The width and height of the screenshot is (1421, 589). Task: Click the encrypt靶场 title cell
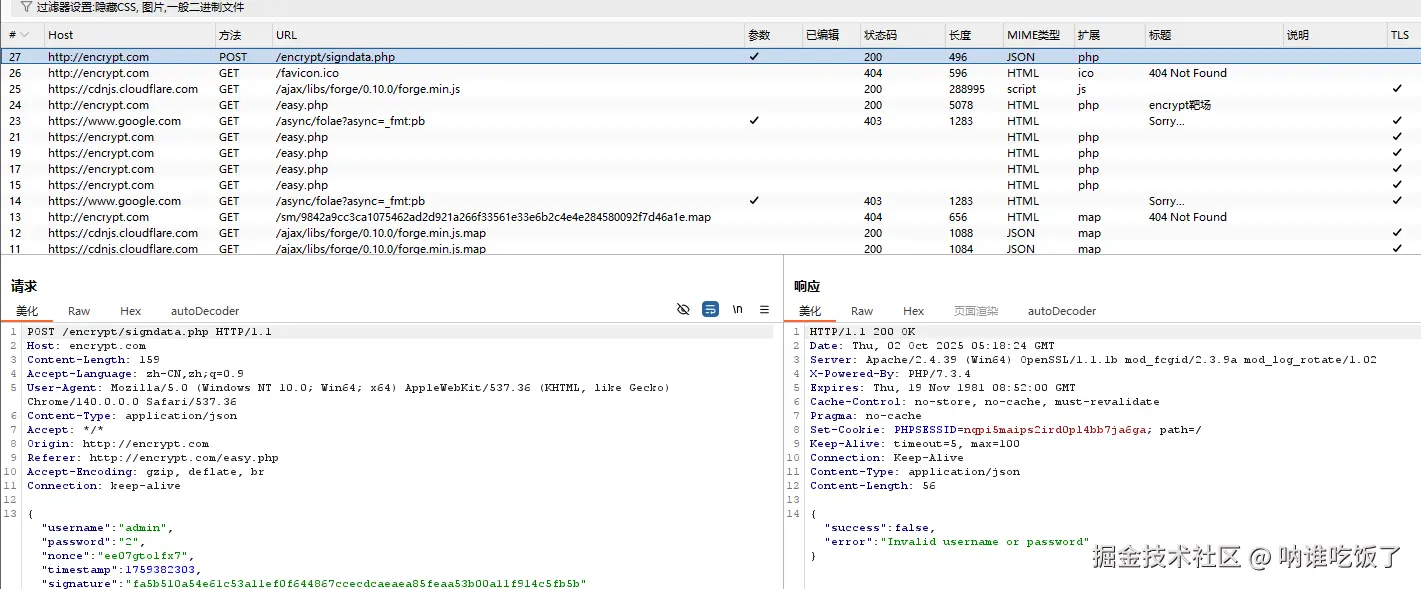[x=1180, y=105]
